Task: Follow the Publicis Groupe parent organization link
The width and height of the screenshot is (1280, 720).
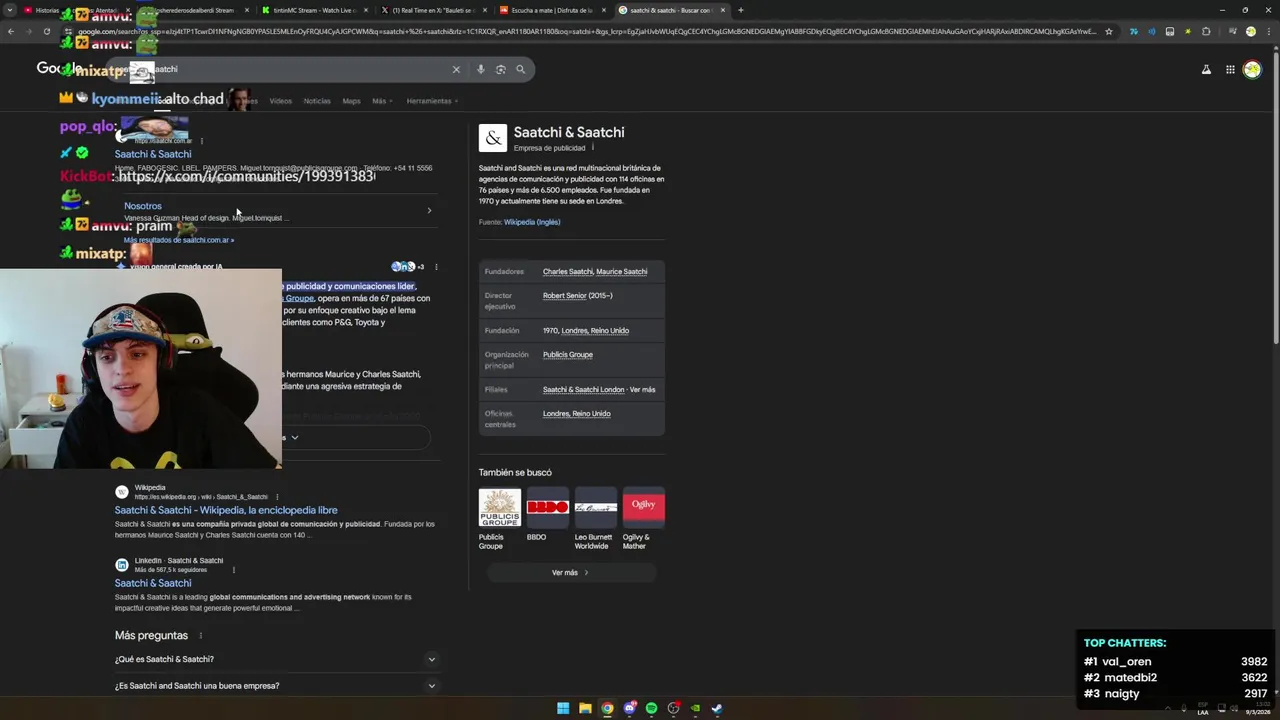Action: [x=568, y=355]
